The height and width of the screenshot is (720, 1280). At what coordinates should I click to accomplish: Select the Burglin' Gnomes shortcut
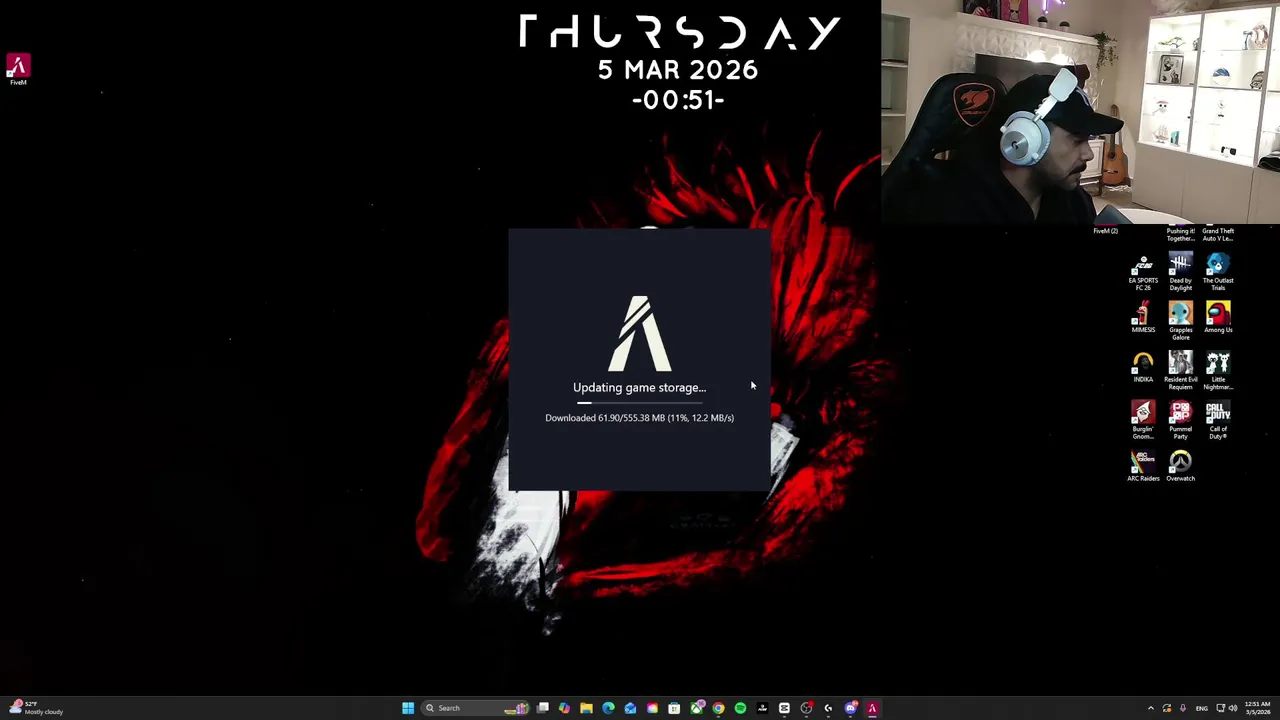pyautogui.click(x=1143, y=420)
